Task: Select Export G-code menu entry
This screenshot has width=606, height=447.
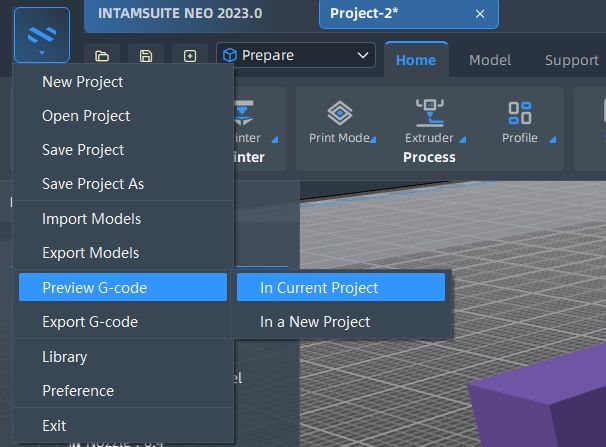Action: 123,322
